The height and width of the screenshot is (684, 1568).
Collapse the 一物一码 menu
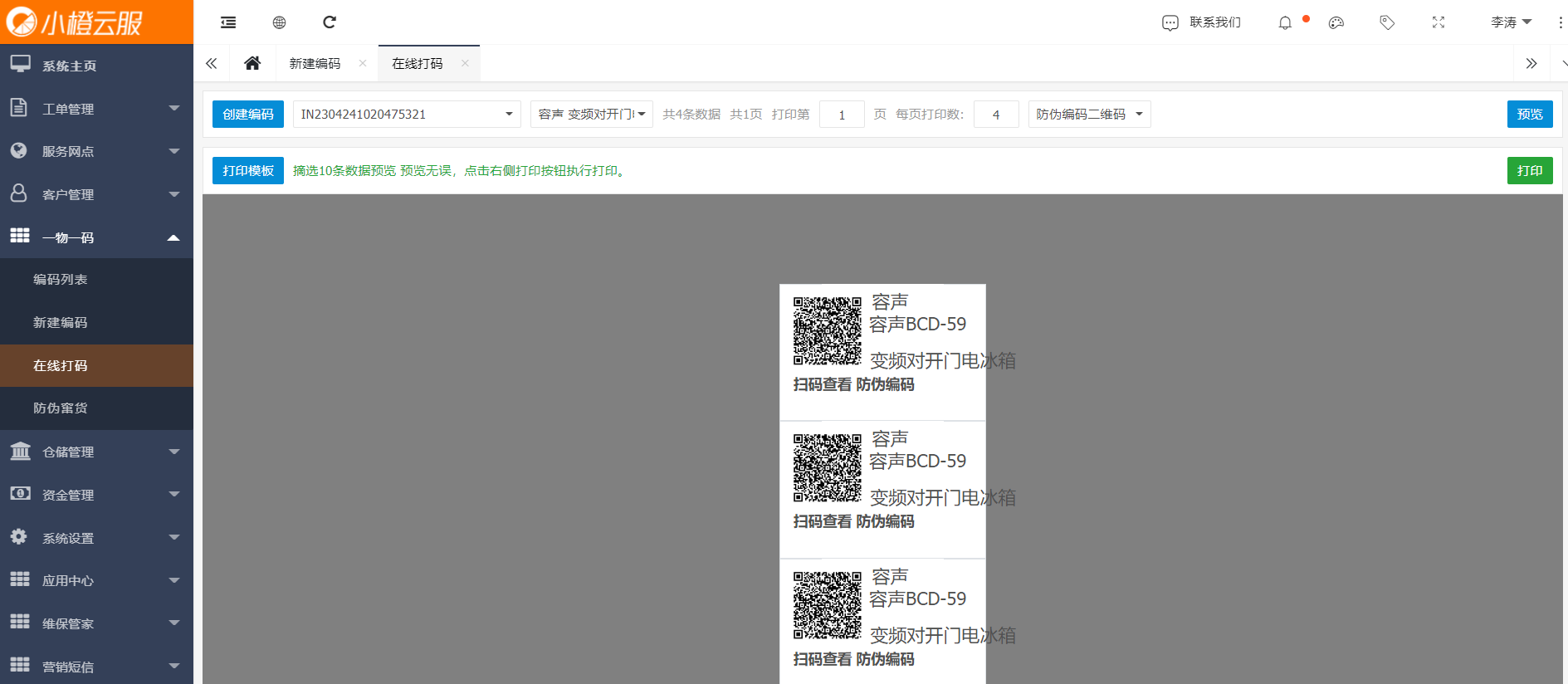click(x=96, y=237)
